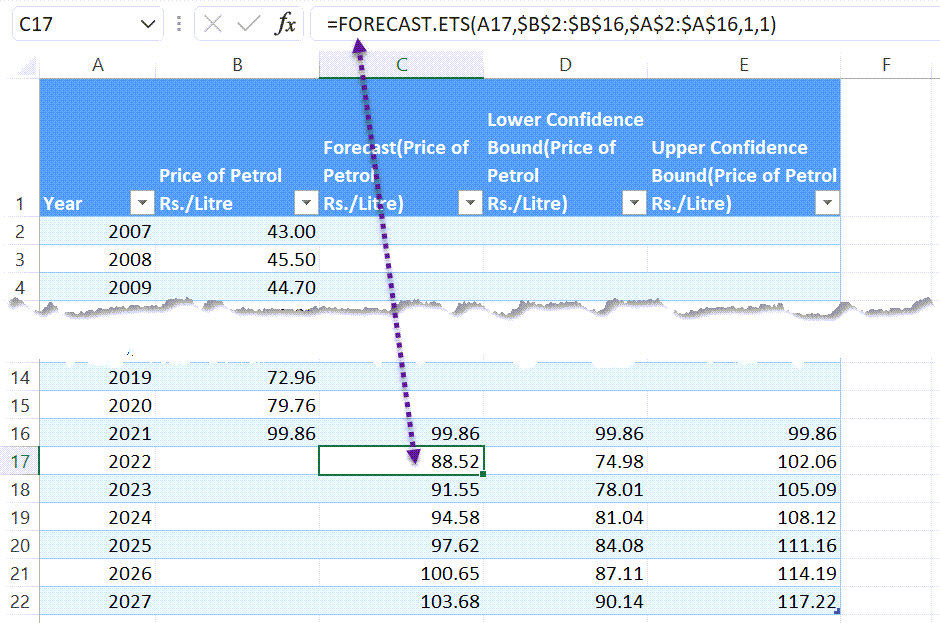Image resolution: width=940 pixels, height=623 pixels.
Task: Select column F header
Action: (886, 65)
